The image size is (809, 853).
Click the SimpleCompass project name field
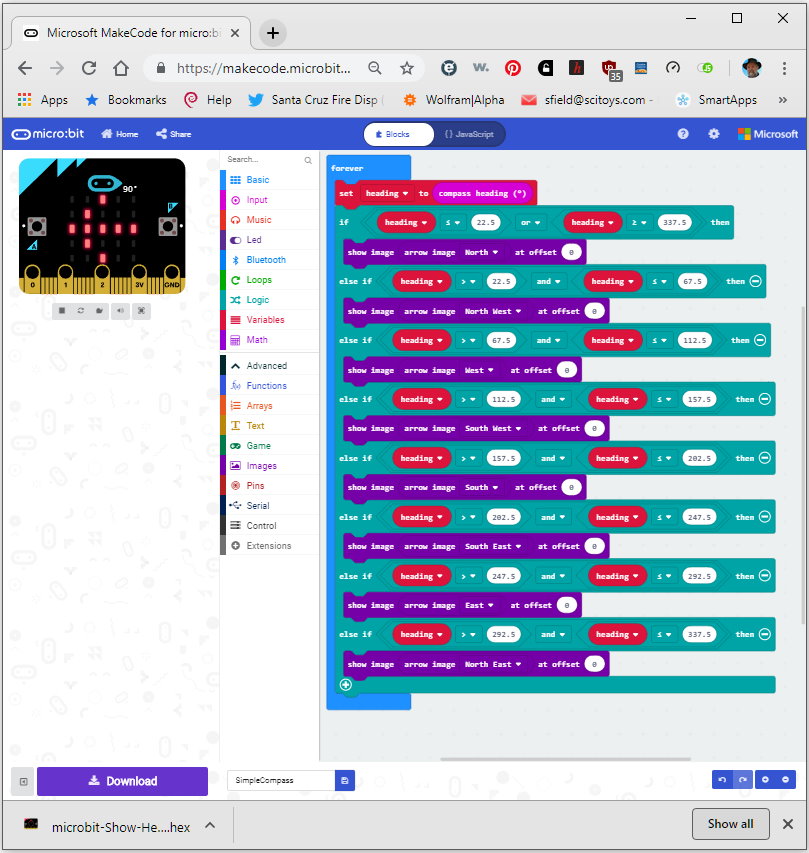pyautogui.click(x=280, y=780)
